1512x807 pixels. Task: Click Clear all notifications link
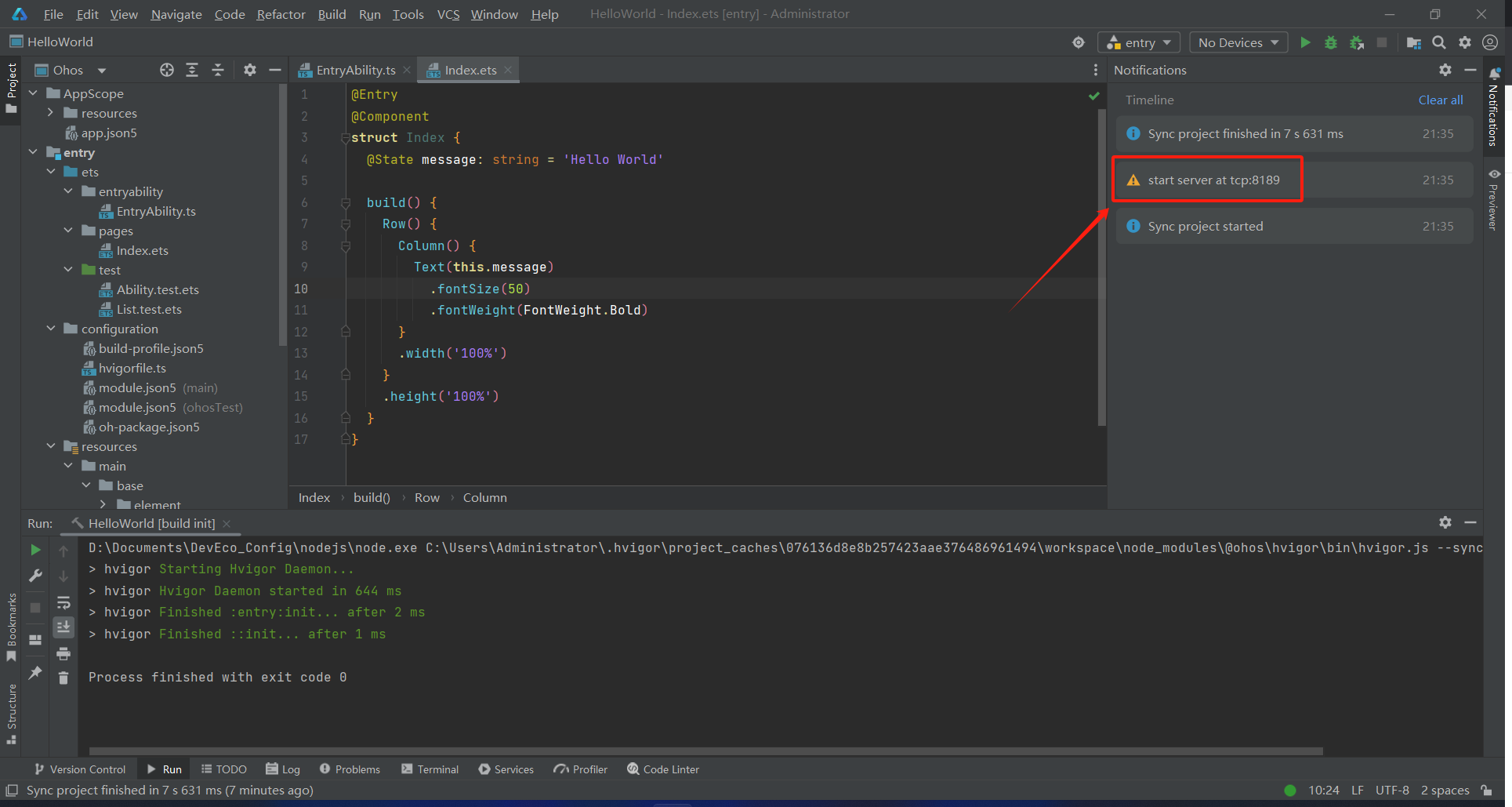pyautogui.click(x=1441, y=100)
